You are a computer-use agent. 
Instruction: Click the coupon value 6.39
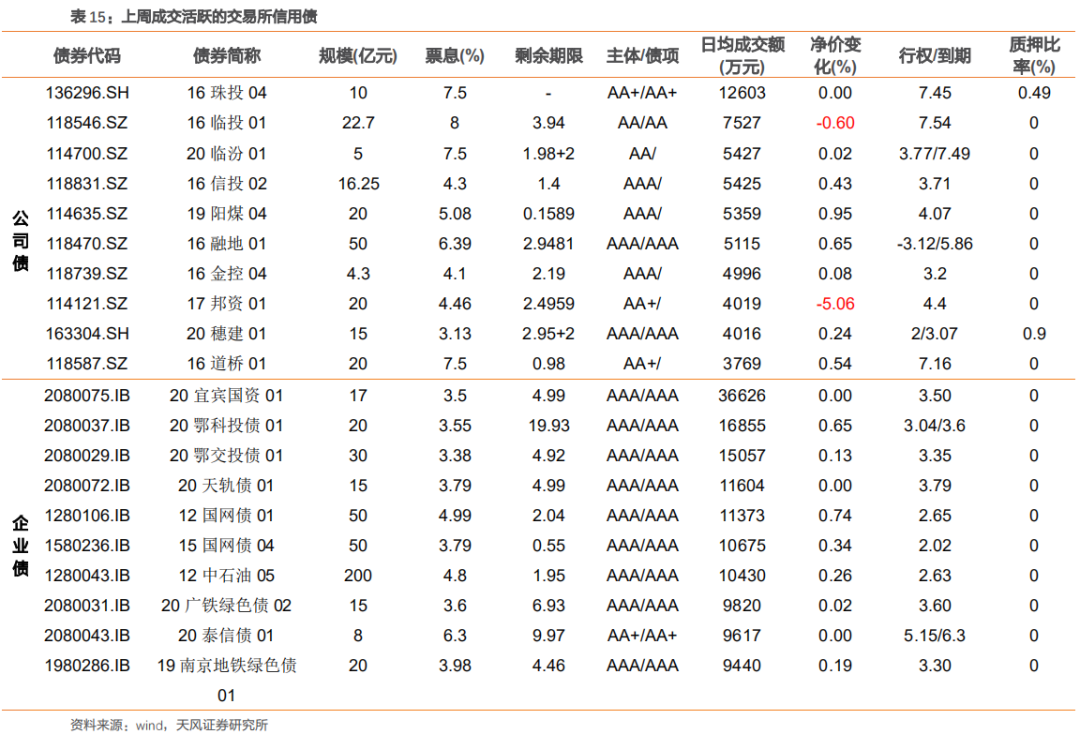click(455, 244)
